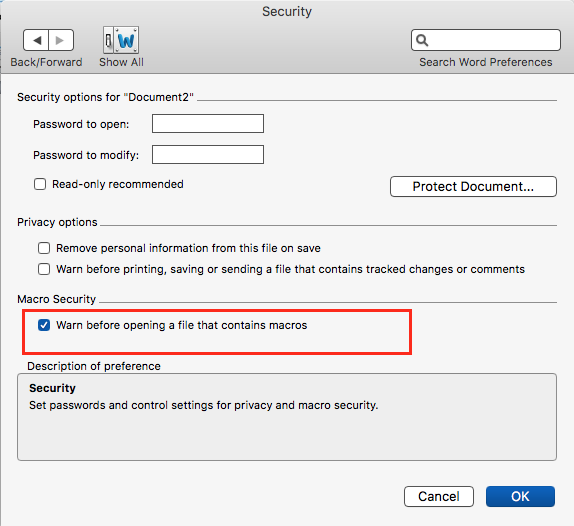Click the Password to open field

[x=208, y=123]
